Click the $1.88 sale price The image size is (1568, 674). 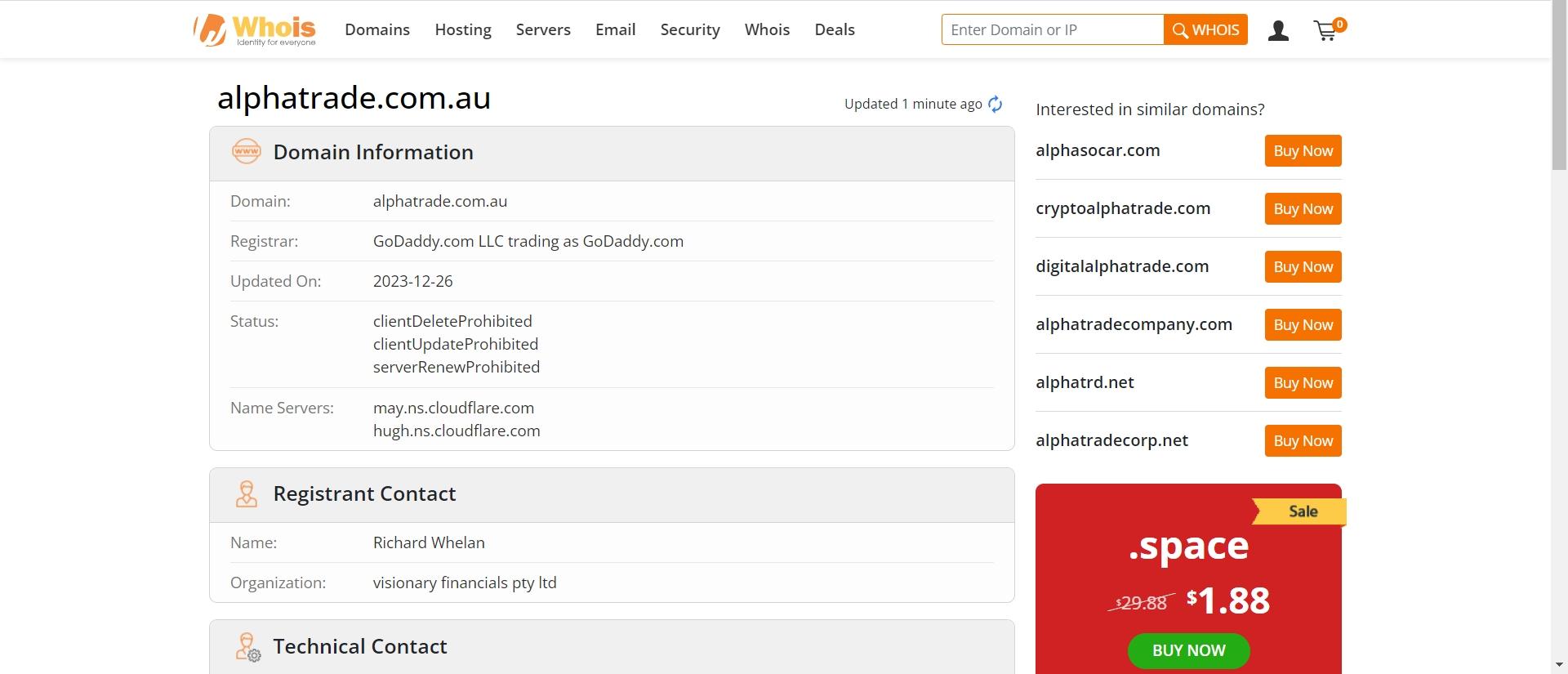point(1228,600)
